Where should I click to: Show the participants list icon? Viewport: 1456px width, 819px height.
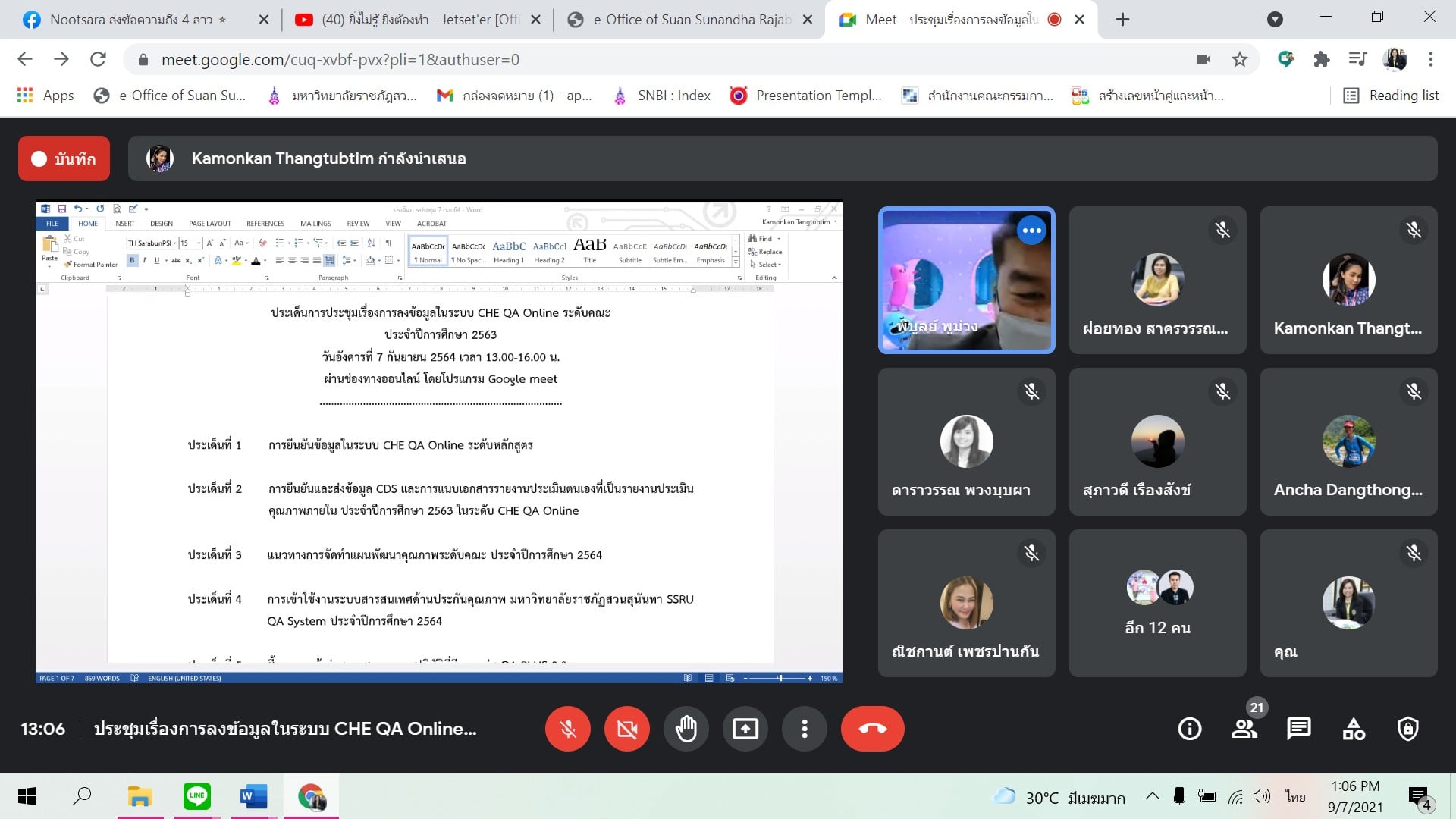(x=1244, y=729)
